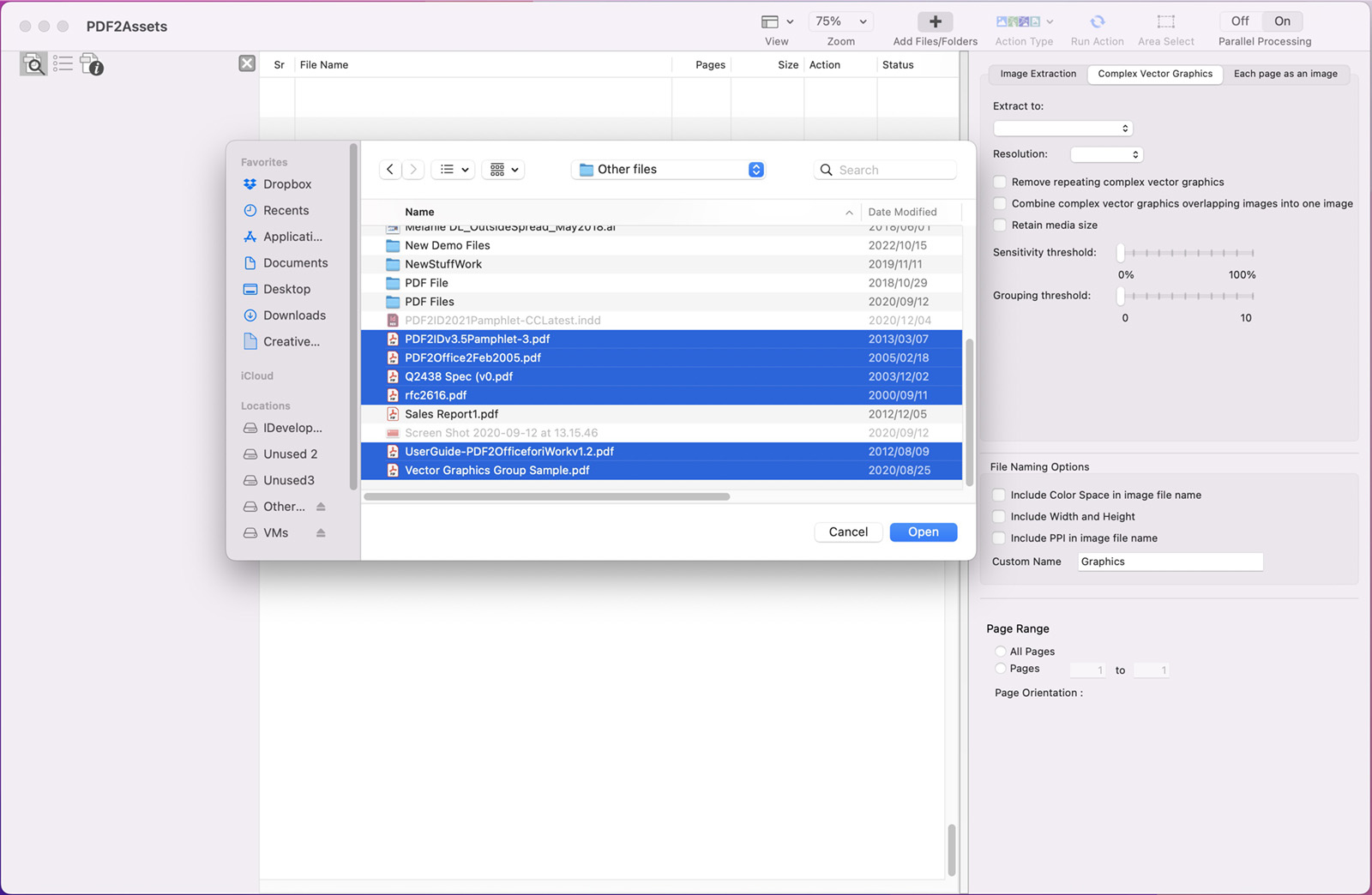Open the Other files folder path popup
The image size is (1372, 895).
(x=668, y=170)
